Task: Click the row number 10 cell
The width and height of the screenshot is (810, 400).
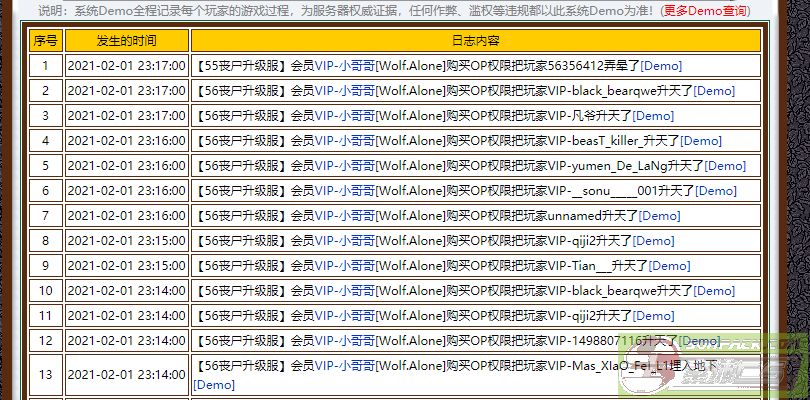Action: tap(45, 291)
